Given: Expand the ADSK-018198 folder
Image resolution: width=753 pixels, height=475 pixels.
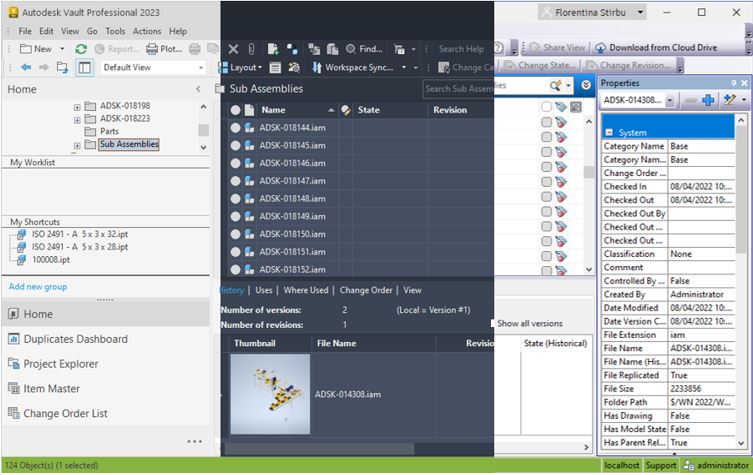Looking at the screenshot, I should click(x=77, y=107).
